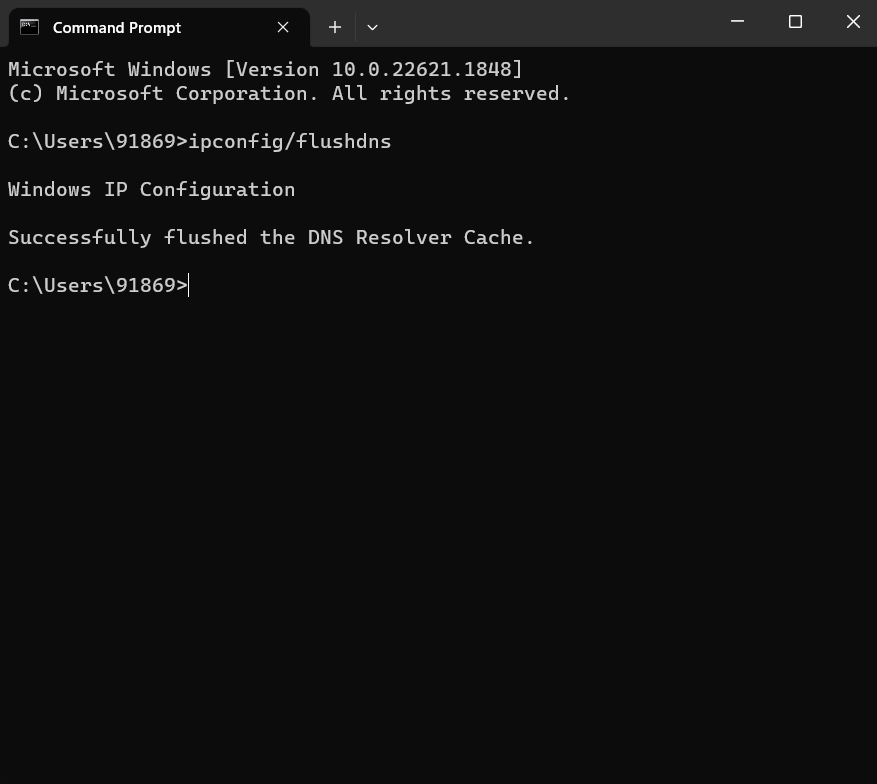Open a new tab with the plus icon
This screenshot has width=877, height=784.
click(335, 27)
